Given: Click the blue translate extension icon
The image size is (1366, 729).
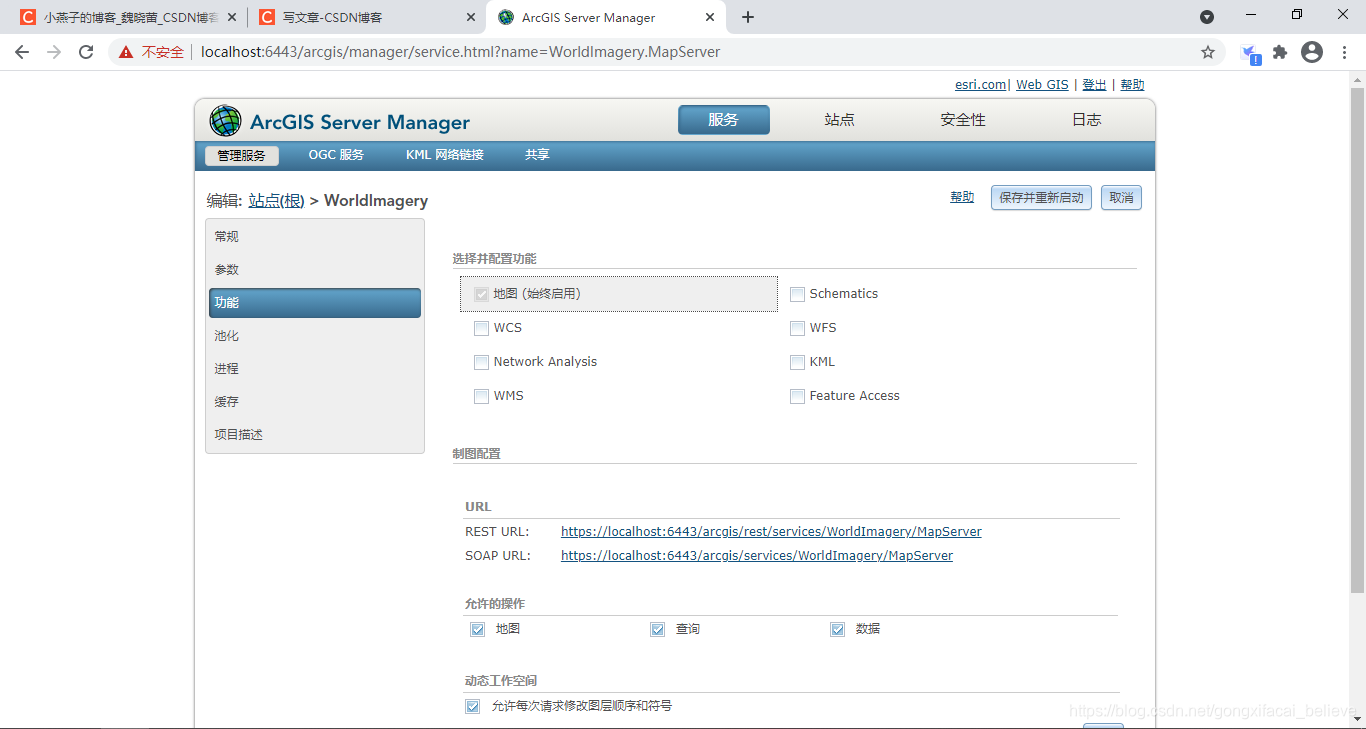Looking at the screenshot, I should (x=1250, y=54).
